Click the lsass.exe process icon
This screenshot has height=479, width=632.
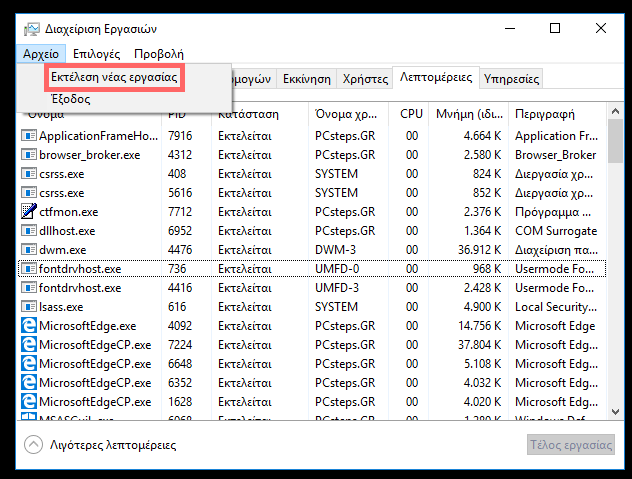point(29,306)
